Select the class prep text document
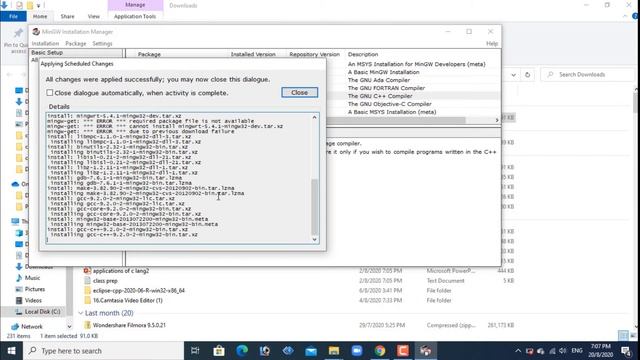640x360 pixels. pos(105,281)
